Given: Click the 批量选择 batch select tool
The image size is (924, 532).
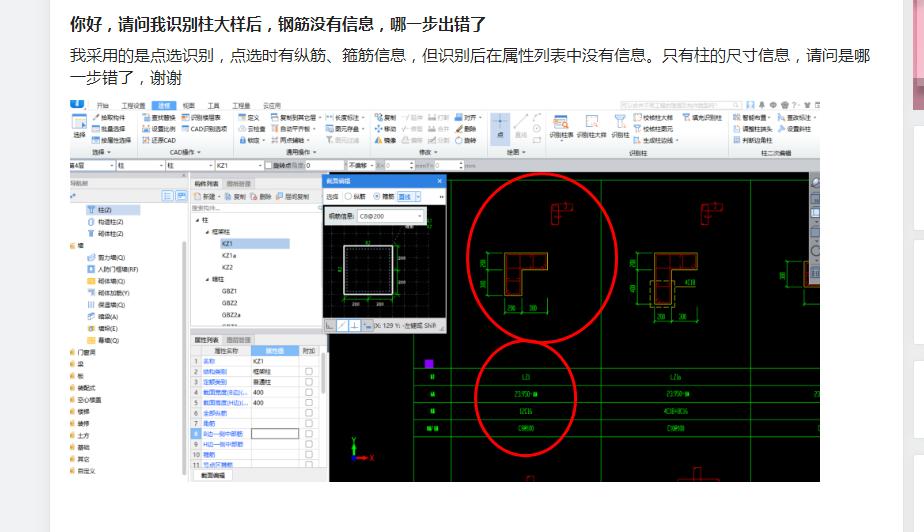Looking at the screenshot, I should point(108,129).
